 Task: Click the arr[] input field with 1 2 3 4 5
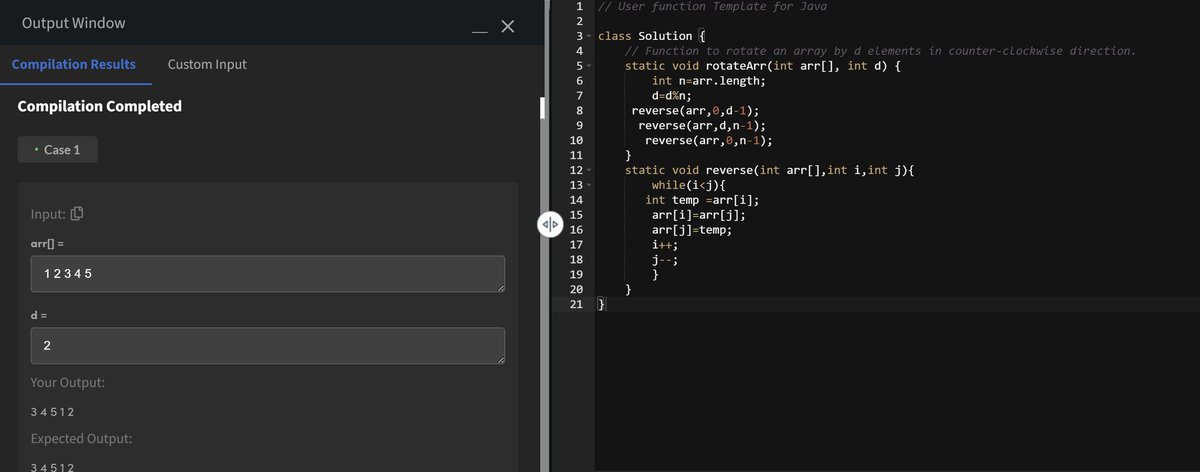pyautogui.click(x=268, y=275)
